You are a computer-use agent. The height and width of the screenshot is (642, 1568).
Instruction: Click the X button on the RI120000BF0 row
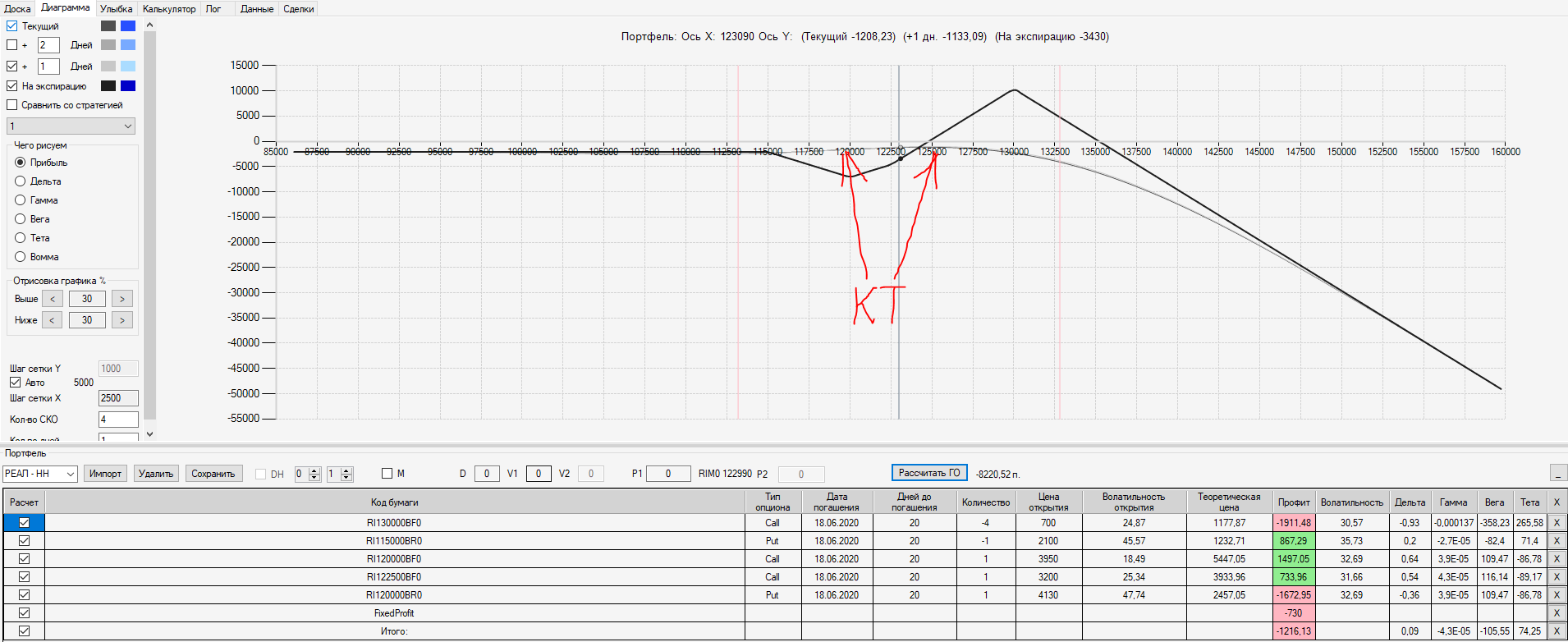pyautogui.click(x=1556, y=559)
